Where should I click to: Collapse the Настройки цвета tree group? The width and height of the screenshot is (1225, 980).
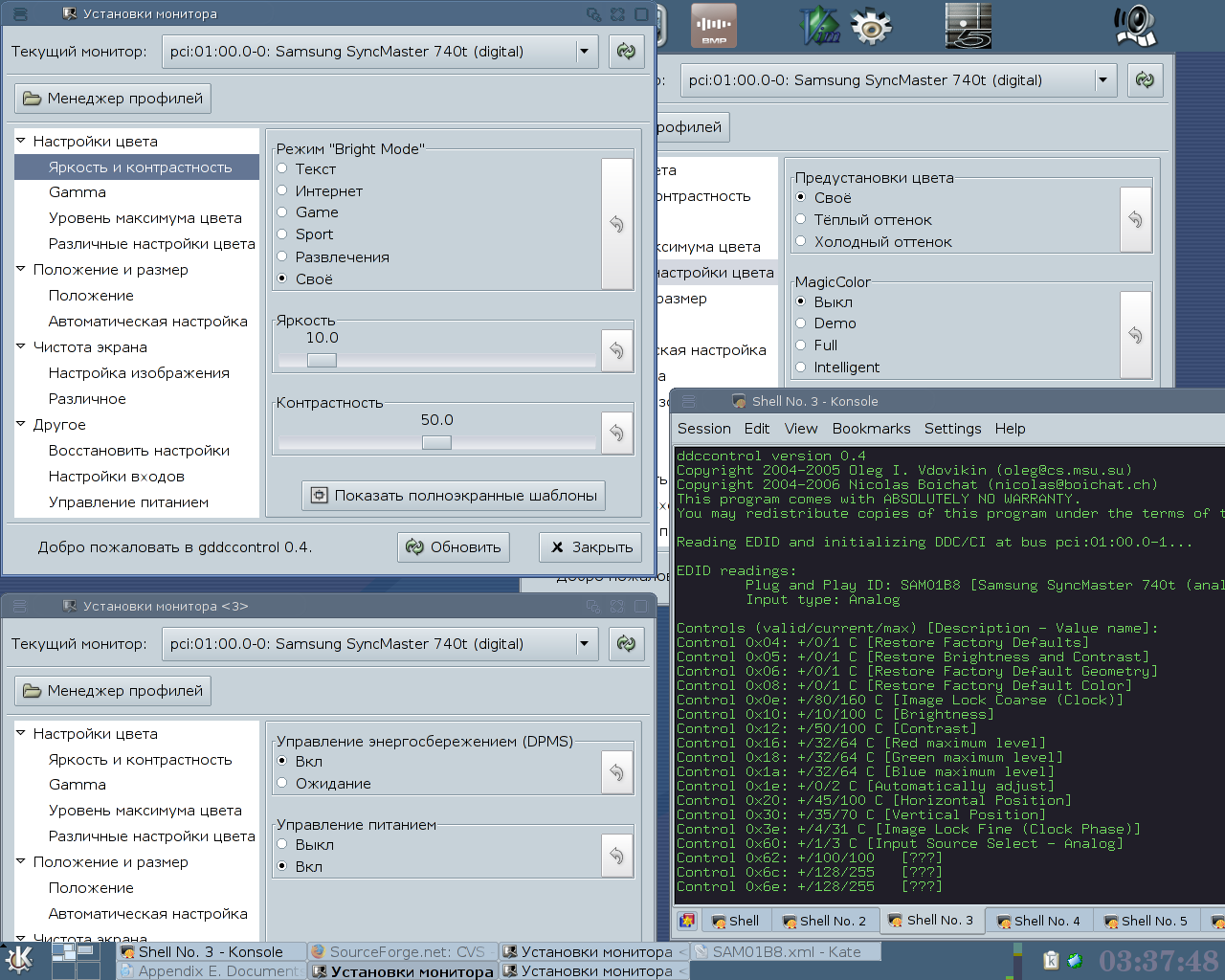click(21, 141)
